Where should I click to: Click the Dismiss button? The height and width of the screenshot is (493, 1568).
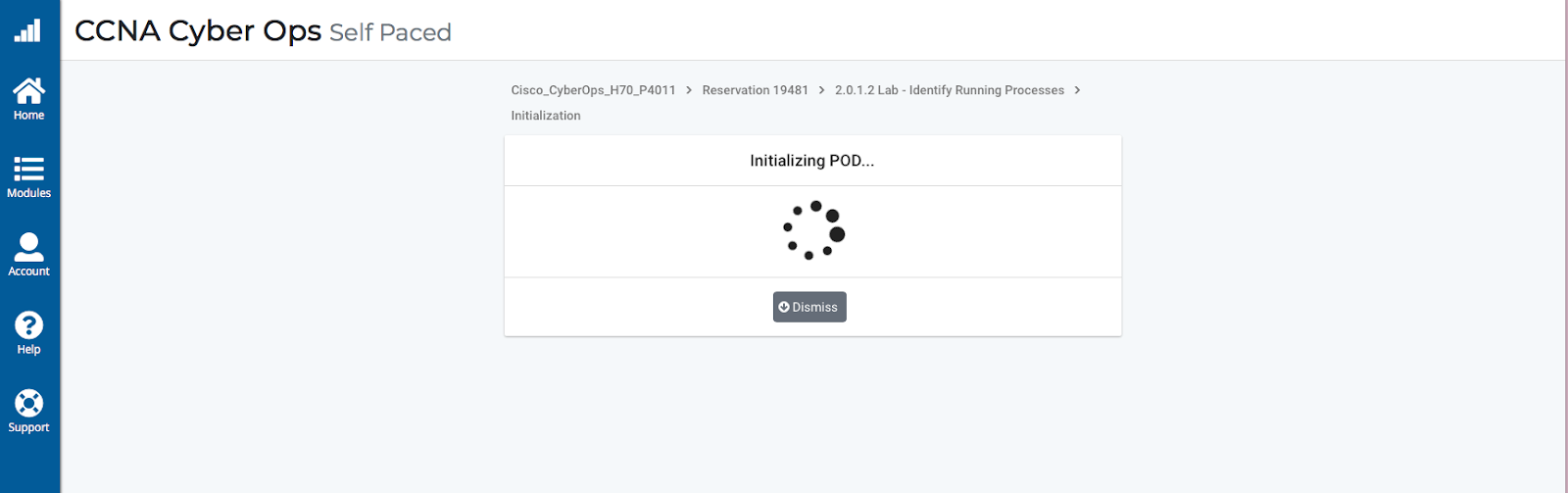click(x=809, y=307)
